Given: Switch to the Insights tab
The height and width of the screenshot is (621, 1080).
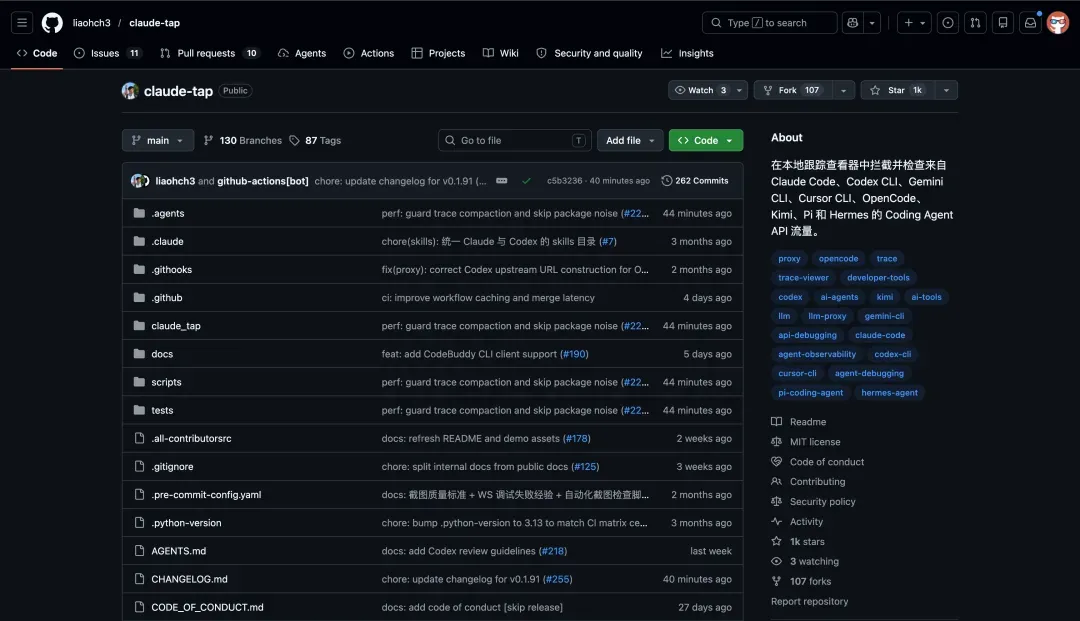Looking at the screenshot, I should pos(687,53).
